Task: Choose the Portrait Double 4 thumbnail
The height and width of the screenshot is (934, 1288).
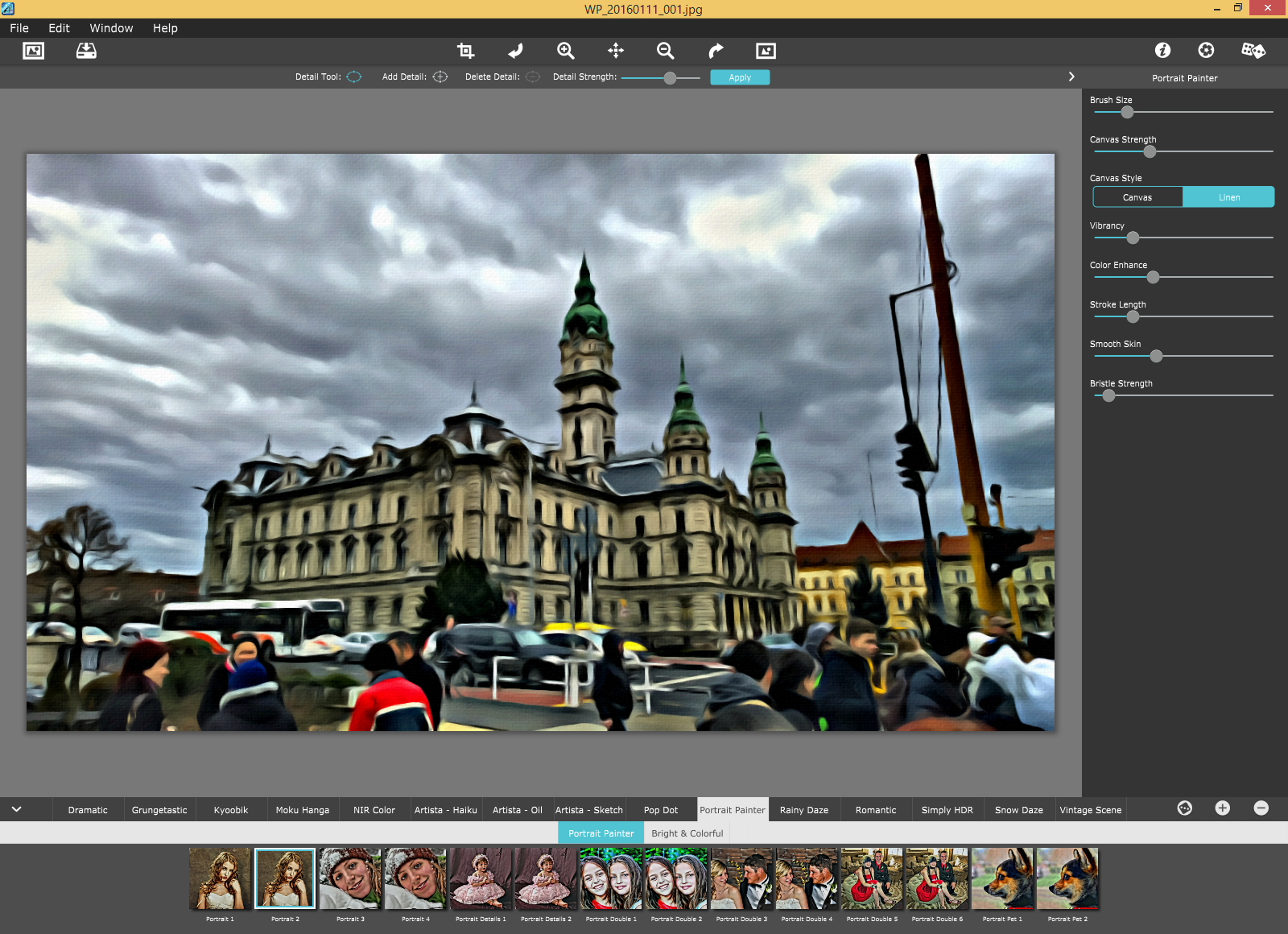Action: pyautogui.click(x=807, y=878)
